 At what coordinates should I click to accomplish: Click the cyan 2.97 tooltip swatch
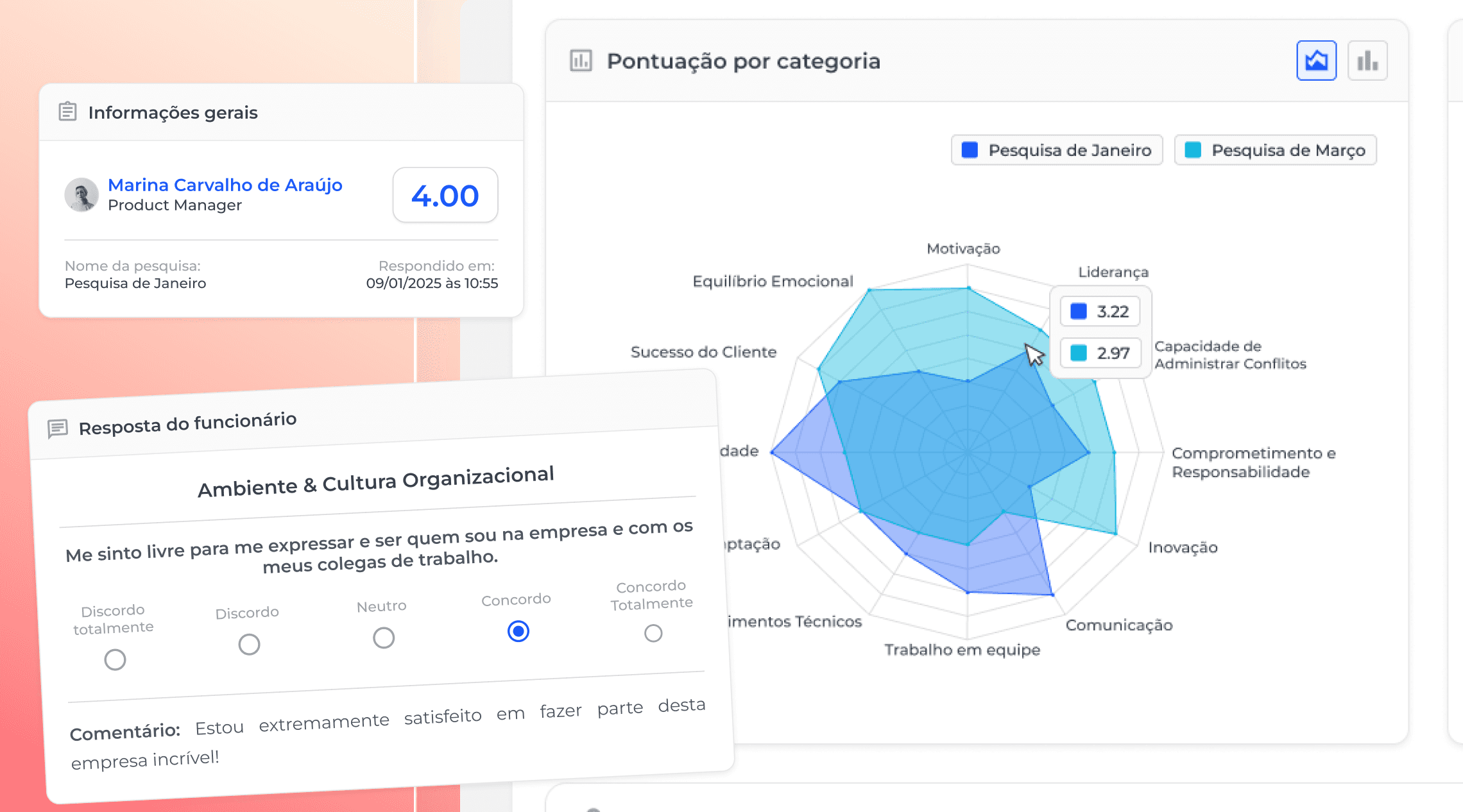tap(1079, 353)
